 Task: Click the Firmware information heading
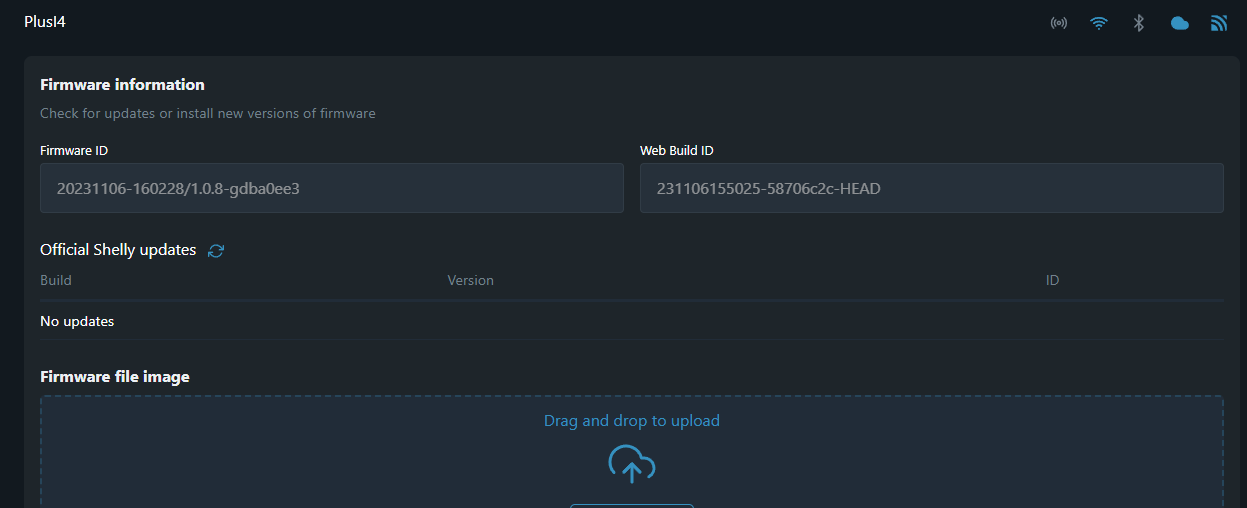point(122,85)
